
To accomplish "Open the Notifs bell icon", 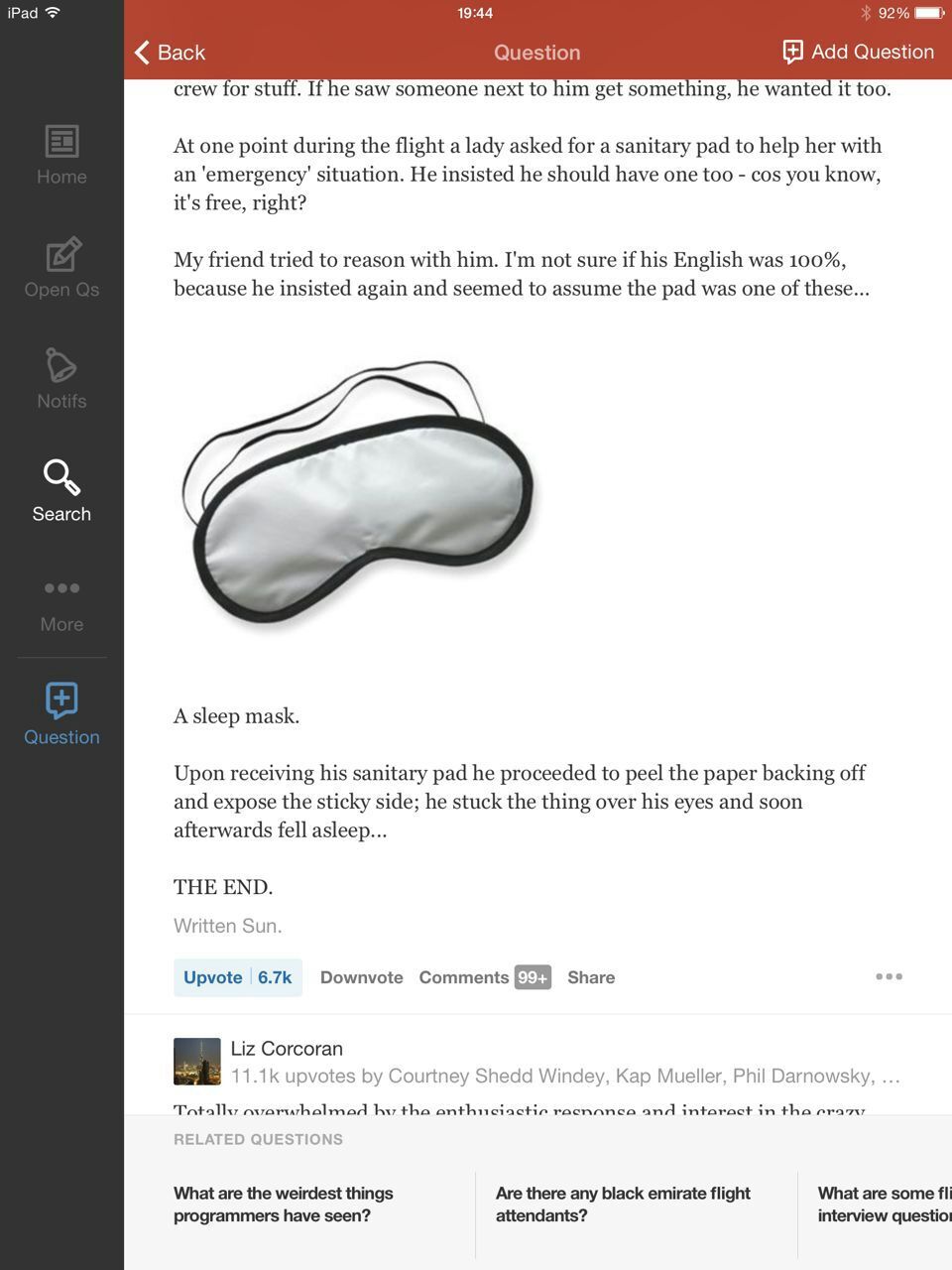I will pos(60,364).
